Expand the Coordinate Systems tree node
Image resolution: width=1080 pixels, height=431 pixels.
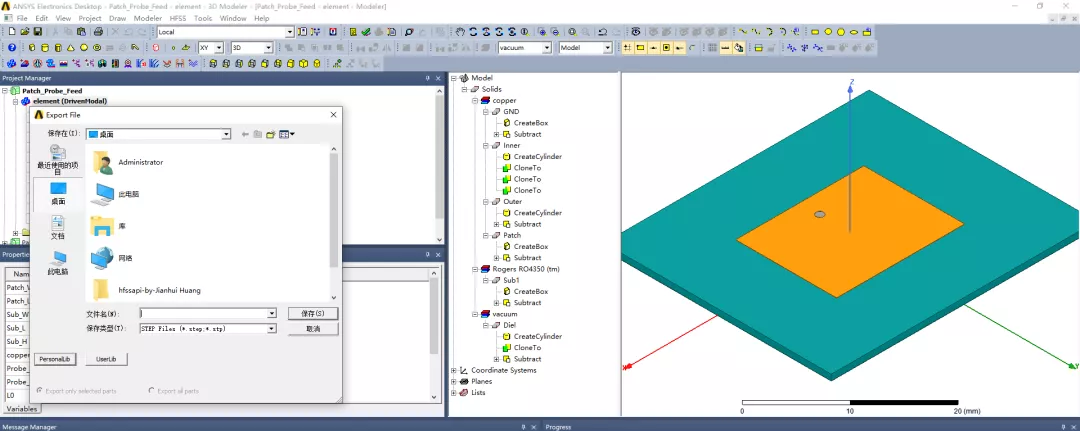coord(454,370)
